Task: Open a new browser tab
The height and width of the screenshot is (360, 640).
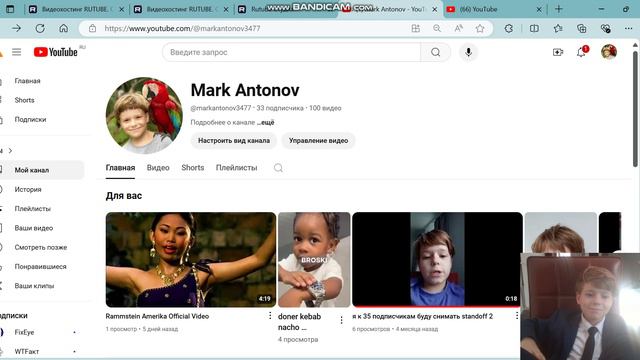Action: [x=559, y=9]
